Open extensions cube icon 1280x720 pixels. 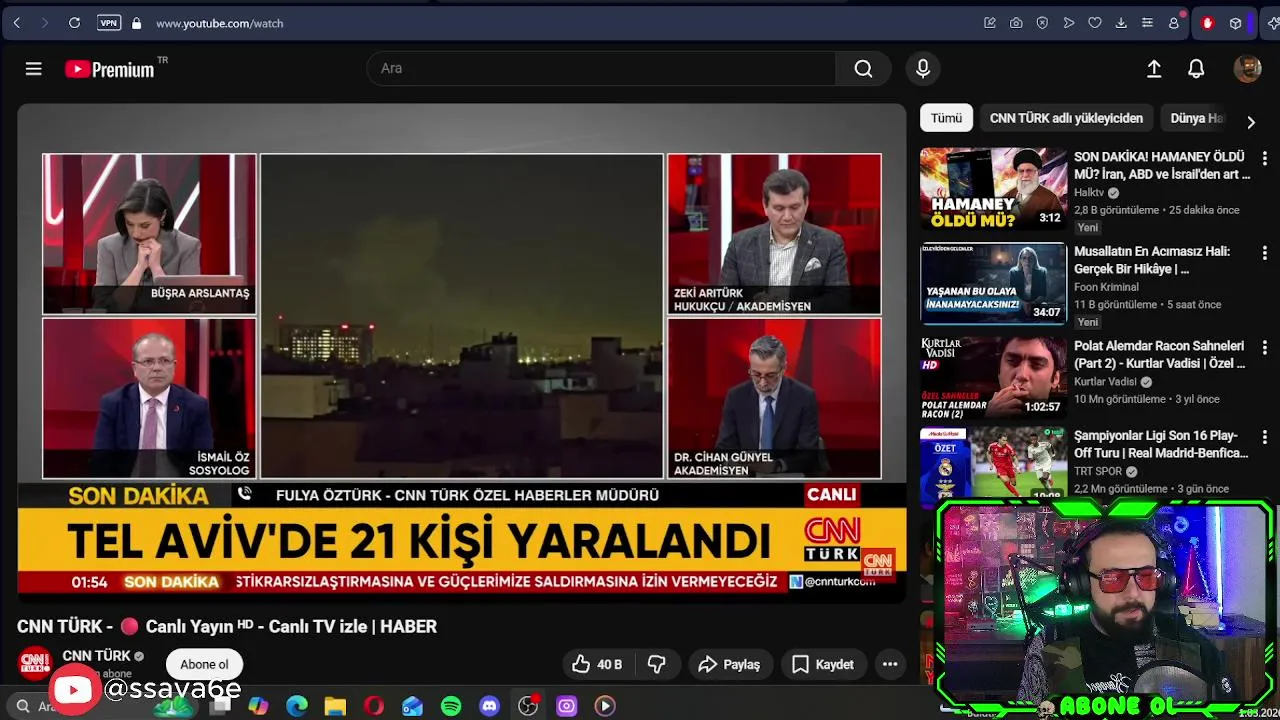tap(1236, 23)
